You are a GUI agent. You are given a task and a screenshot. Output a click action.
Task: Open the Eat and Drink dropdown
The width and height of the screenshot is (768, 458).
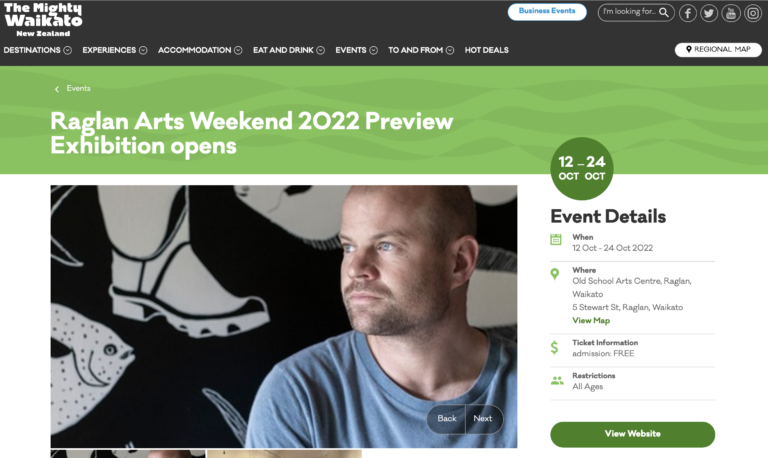tap(288, 50)
